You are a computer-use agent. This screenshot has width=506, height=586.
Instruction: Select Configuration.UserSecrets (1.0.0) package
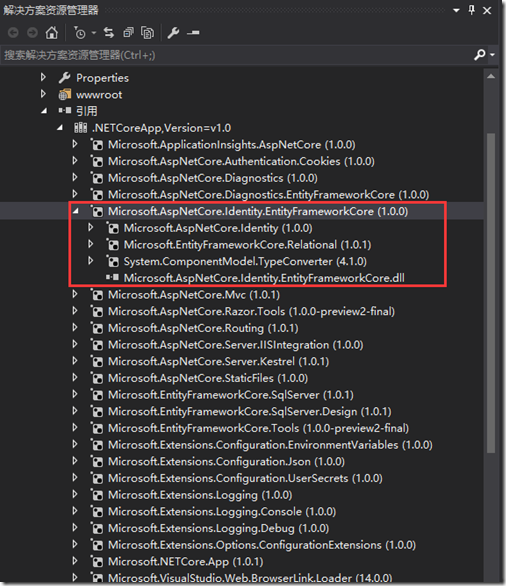click(x=245, y=478)
